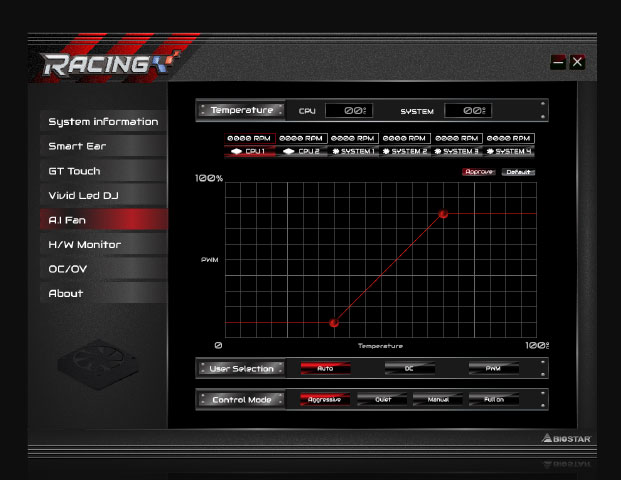Viewport: 621px width, 480px height.
Task: Click the Biostar logo
Action: coord(566,438)
